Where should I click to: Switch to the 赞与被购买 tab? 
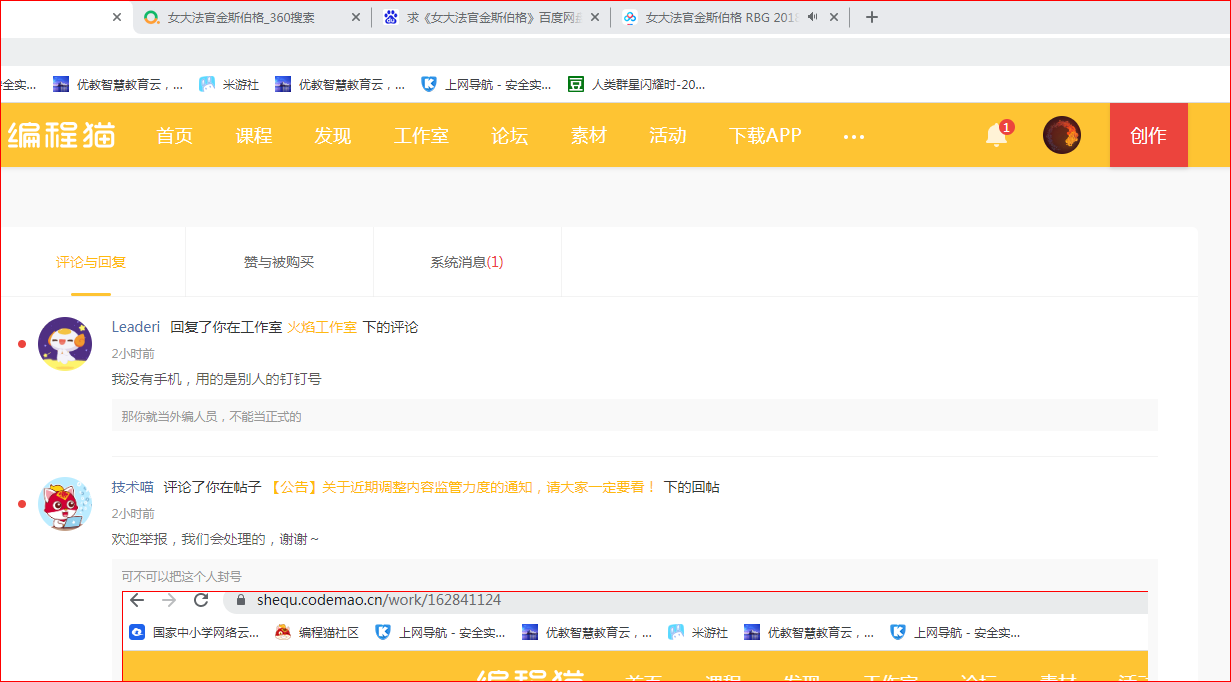[x=279, y=262]
